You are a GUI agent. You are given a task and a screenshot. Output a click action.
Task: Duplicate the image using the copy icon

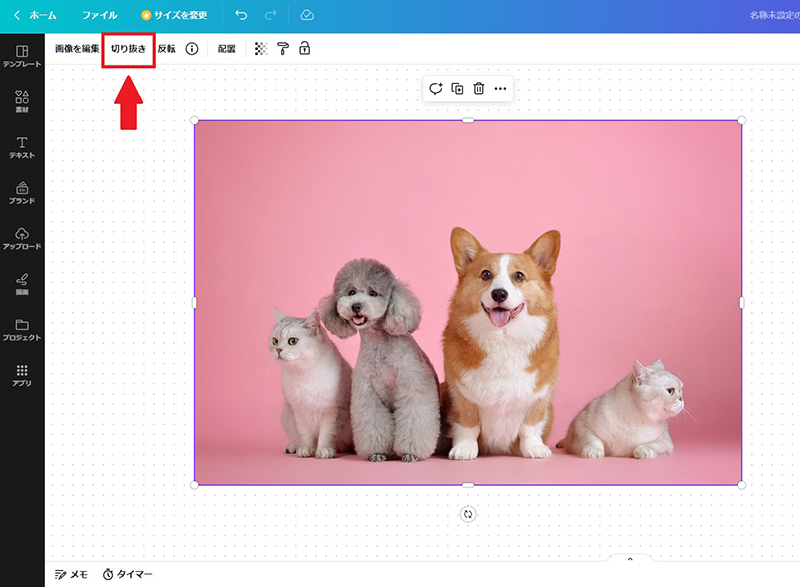click(457, 89)
